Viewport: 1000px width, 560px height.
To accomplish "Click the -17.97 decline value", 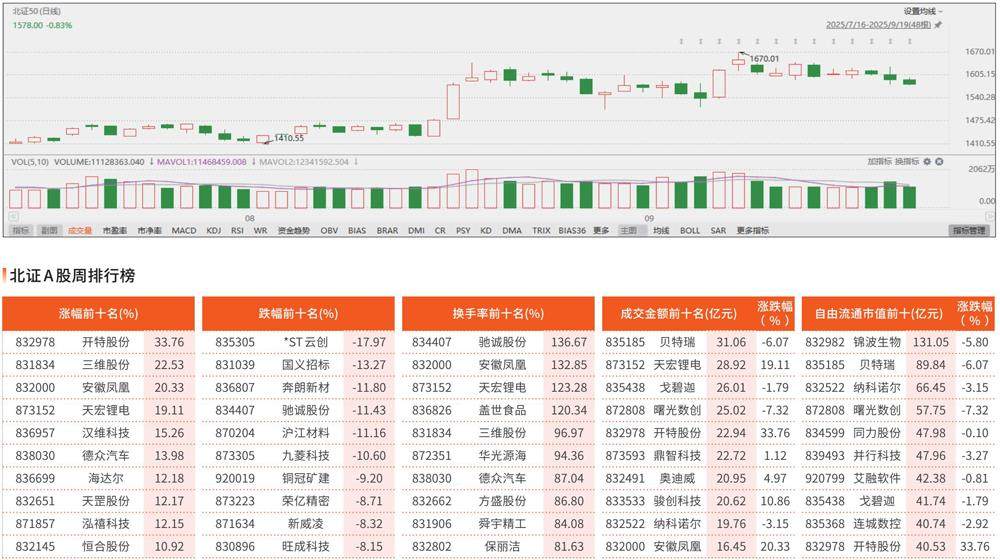I will pos(369,342).
